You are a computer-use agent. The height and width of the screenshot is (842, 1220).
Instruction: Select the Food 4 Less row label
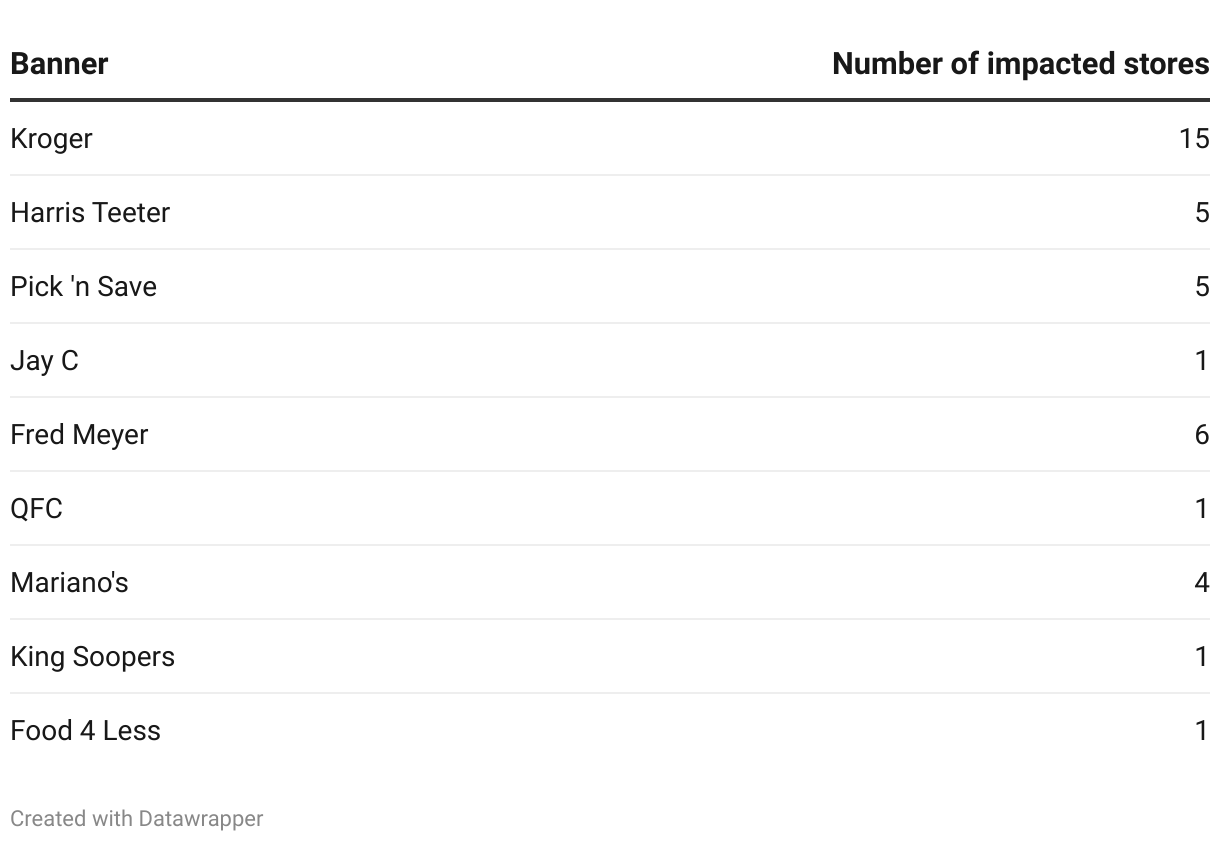[85, 730]
